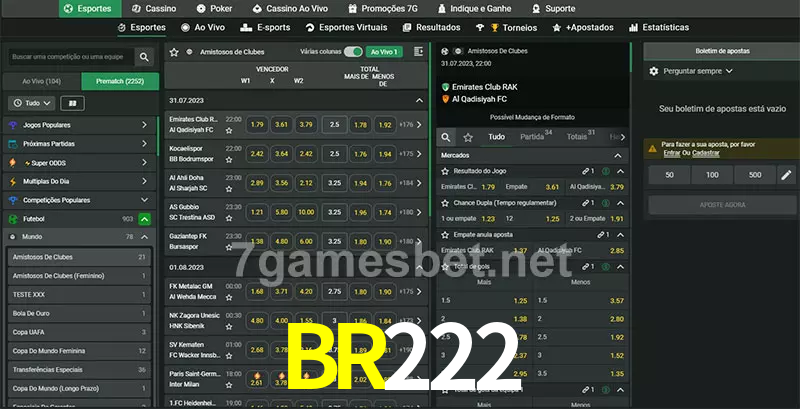Favorite the Empate anula aposta market

coord(445,235)
